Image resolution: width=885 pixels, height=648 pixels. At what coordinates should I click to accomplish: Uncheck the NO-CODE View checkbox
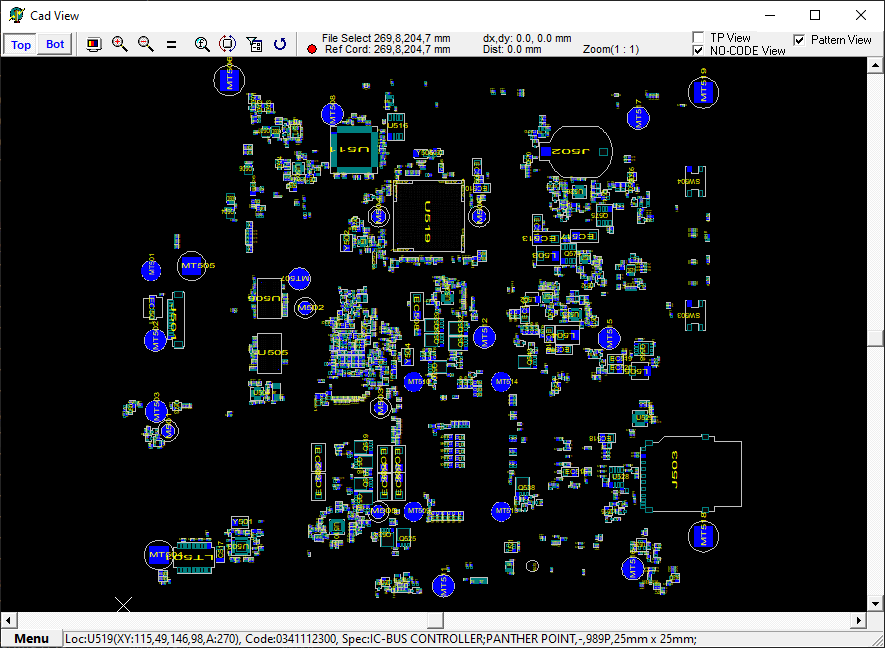click(699, 50)
